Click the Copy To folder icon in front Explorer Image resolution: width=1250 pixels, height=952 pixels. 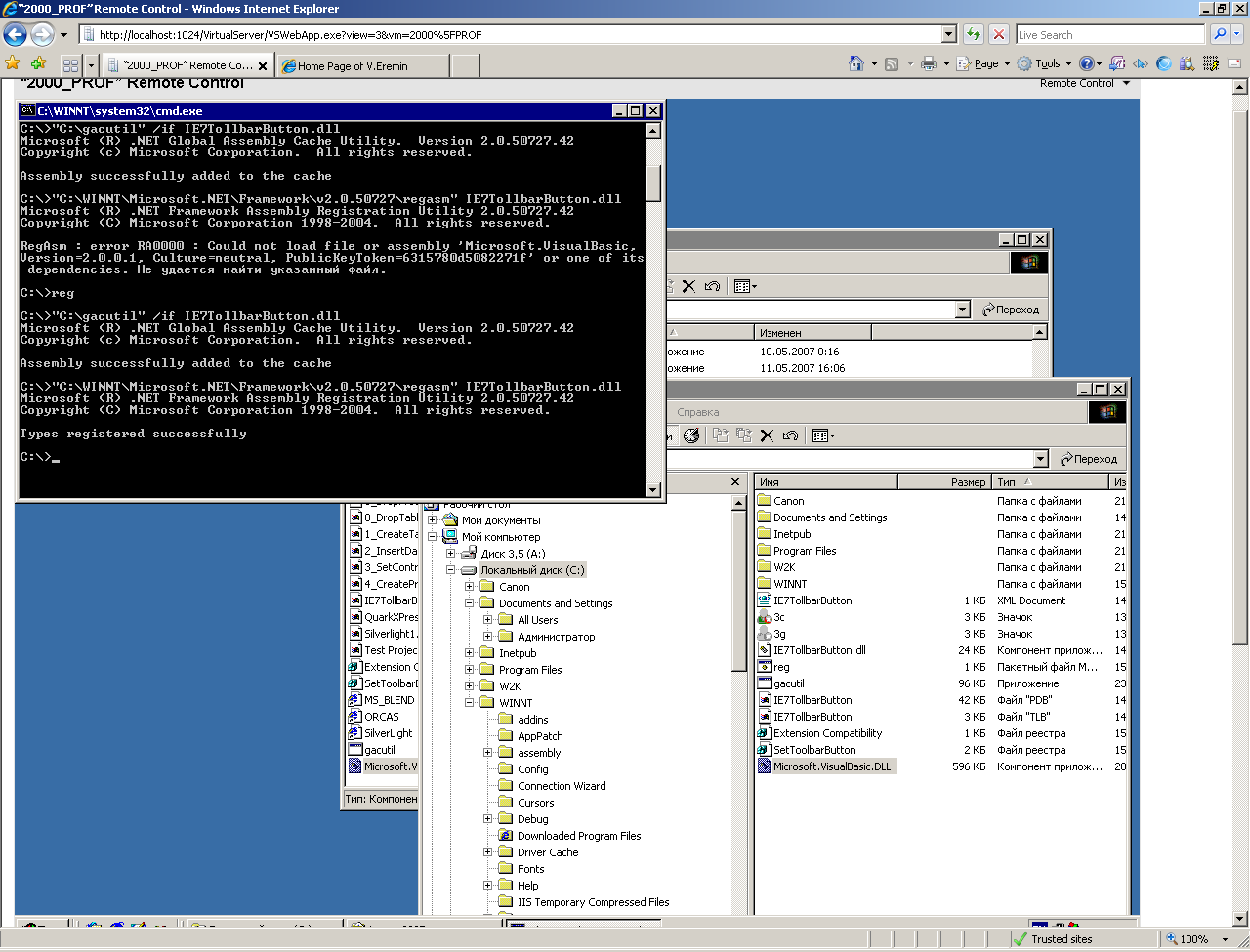coord(744,435)
